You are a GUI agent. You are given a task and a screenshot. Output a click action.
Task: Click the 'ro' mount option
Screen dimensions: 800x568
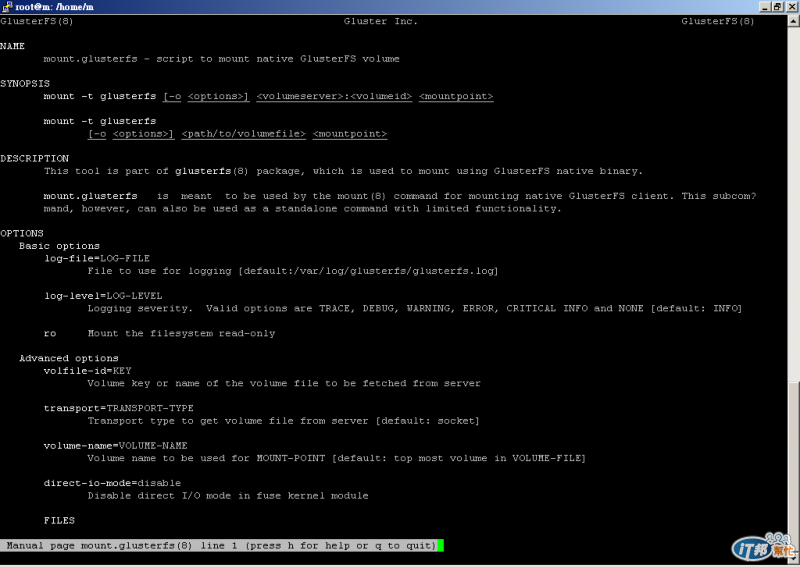point(50,334)
